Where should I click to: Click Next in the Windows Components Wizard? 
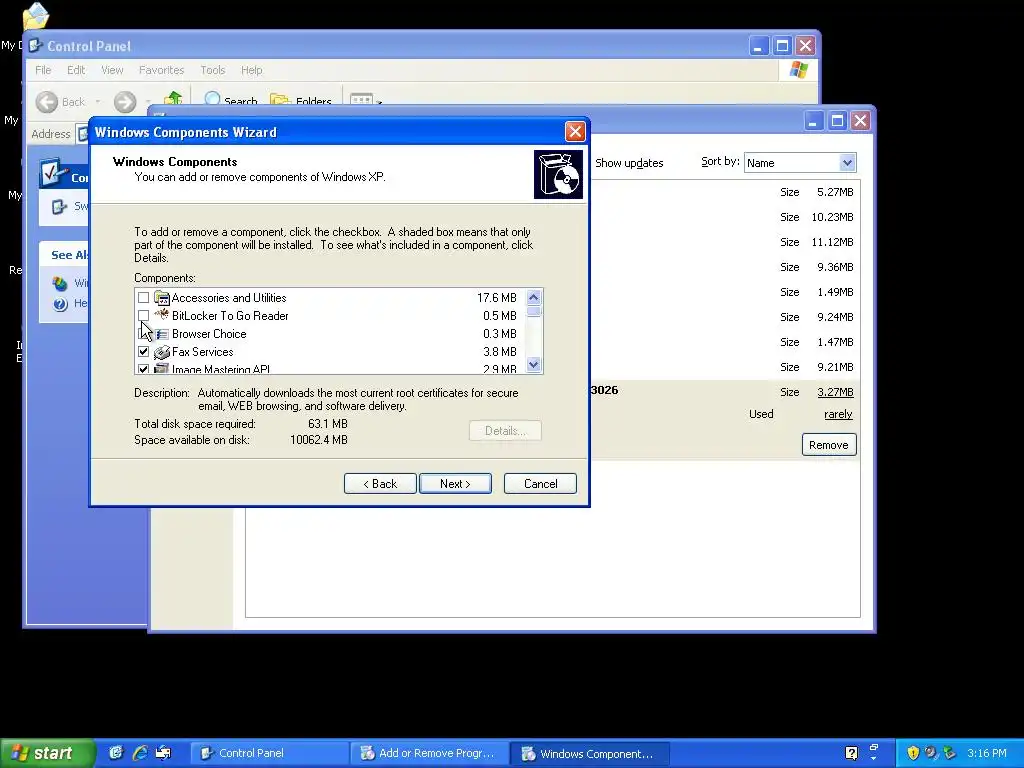(x=455, y=484)
